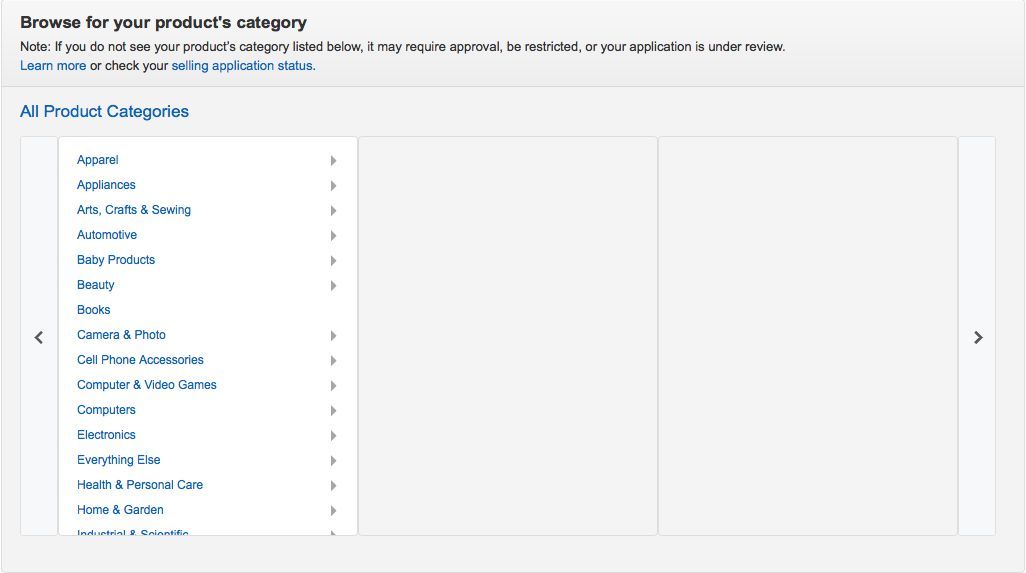Open the Computers category
Viewport: 1026px width, 573px height.
coord(106,410)
